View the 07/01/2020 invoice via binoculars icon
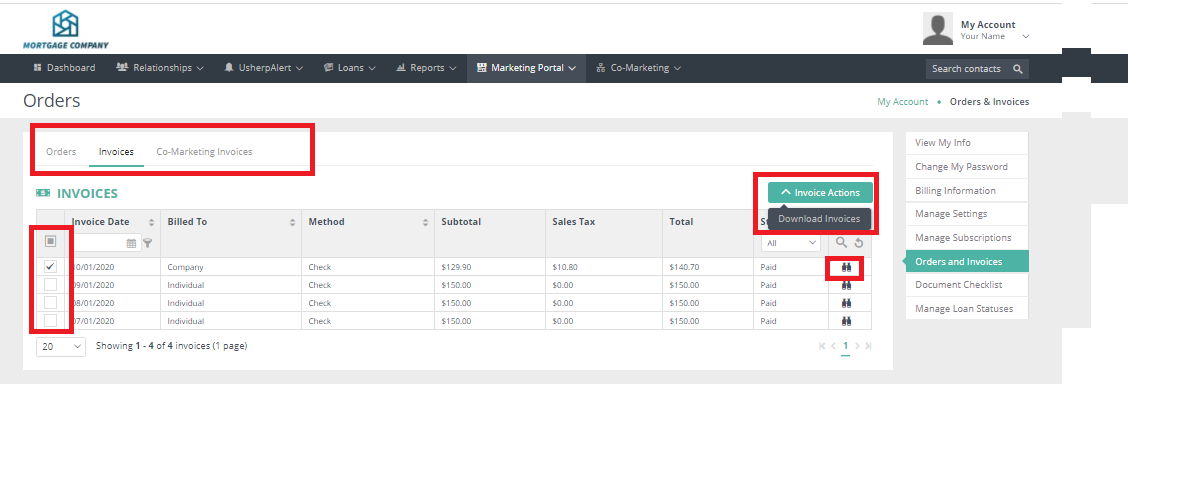Screen dimensions: 1182x478 click(x=846, y=321)
